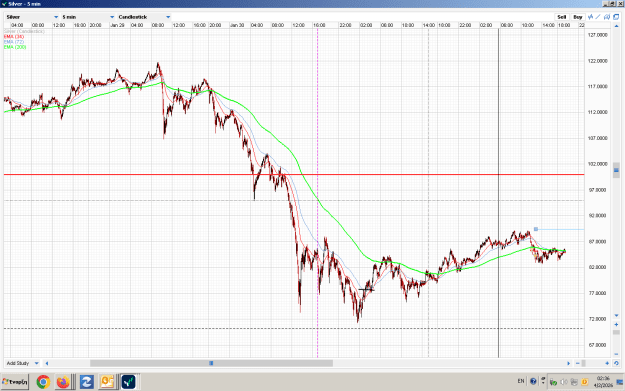Viewport: 625px width, 391px height.
Task: Select the Silver (Candlestick) legend label
Action: [24, 31]
